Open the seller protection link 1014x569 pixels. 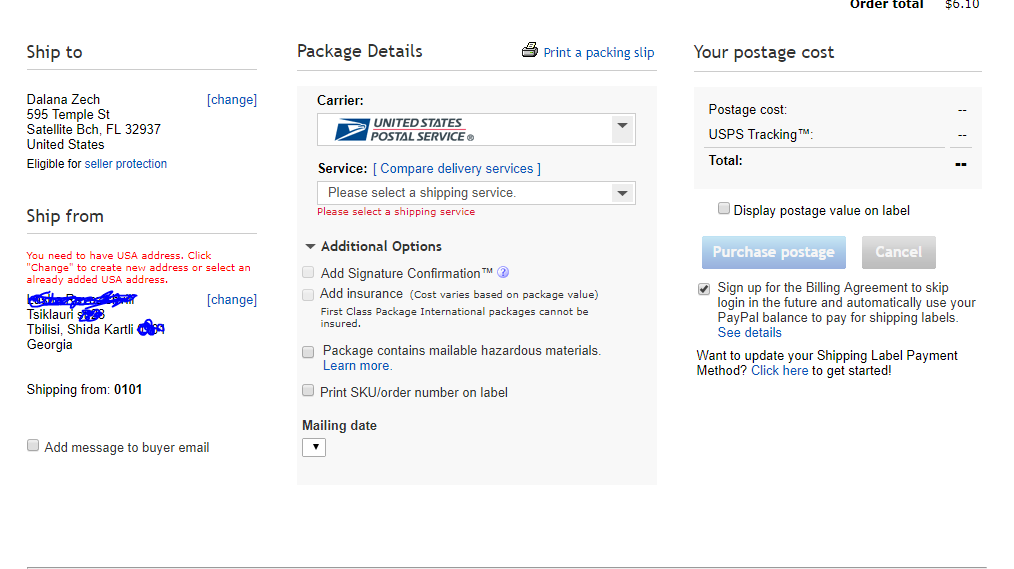(126, 164)
